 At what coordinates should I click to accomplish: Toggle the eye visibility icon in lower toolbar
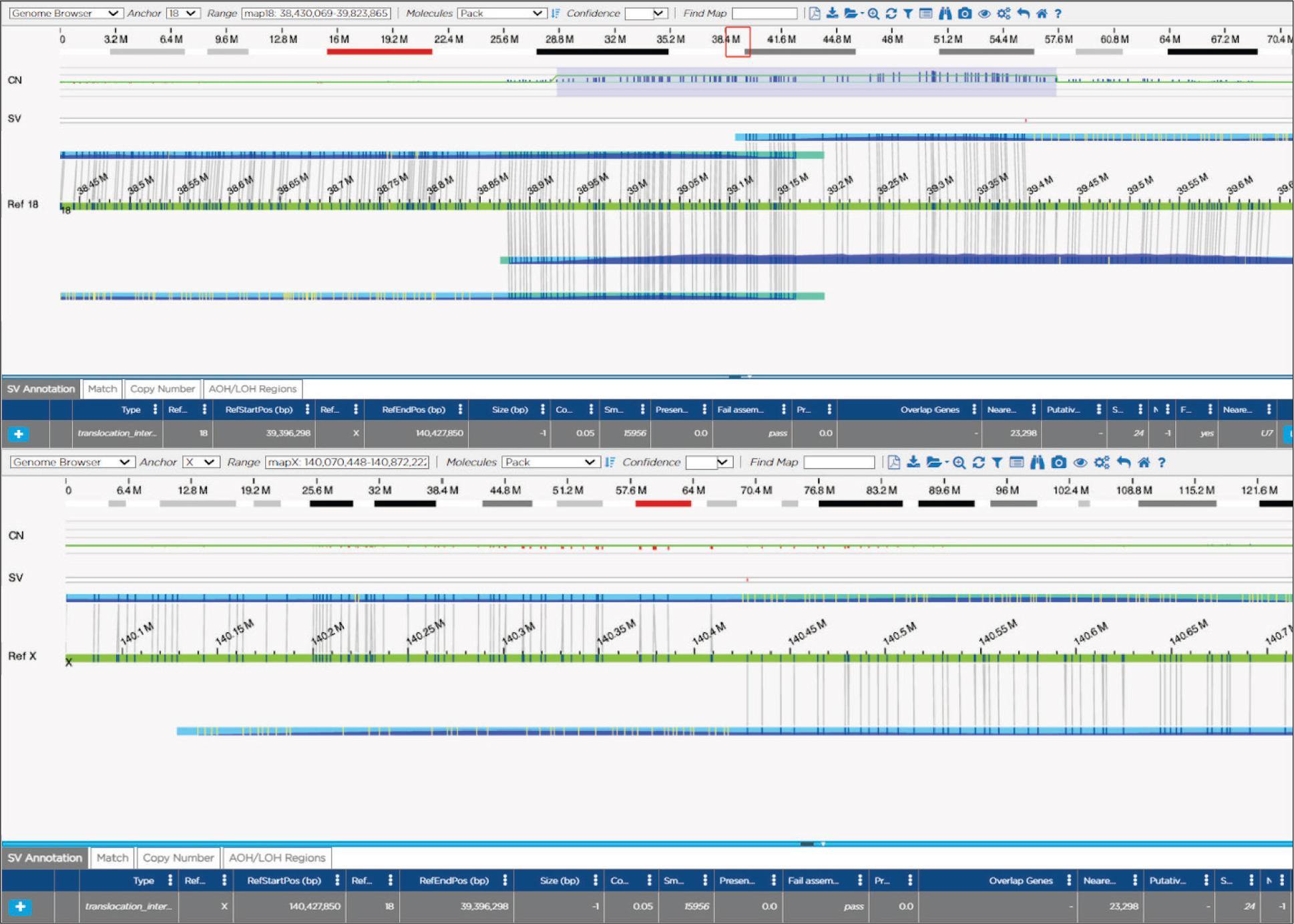coord(1080,462)
